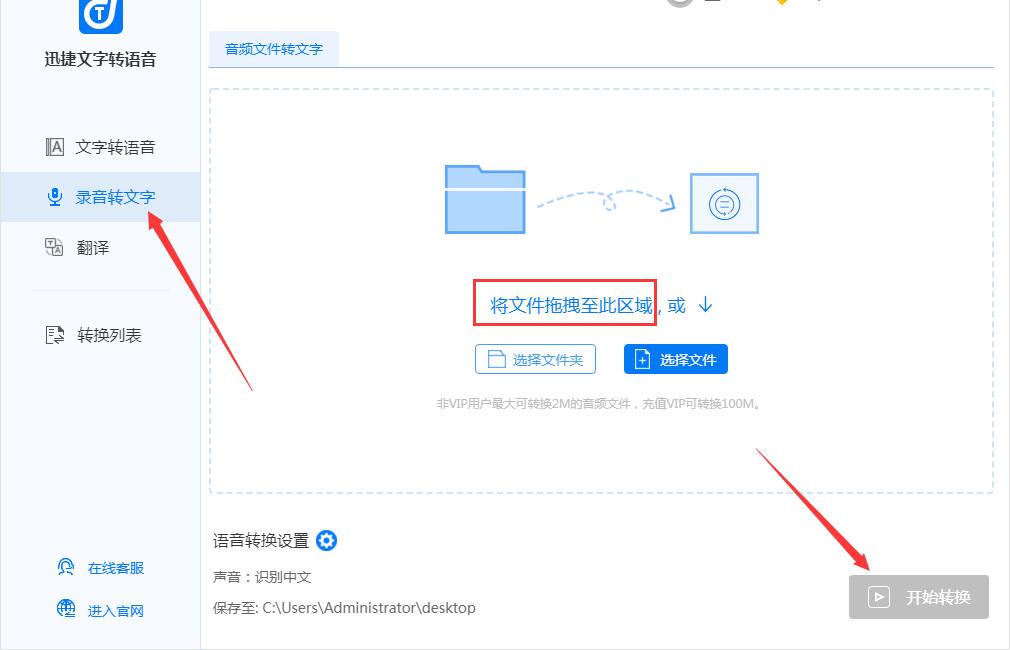Click the download arrow after 或
1010x650 pixels.
706,305
